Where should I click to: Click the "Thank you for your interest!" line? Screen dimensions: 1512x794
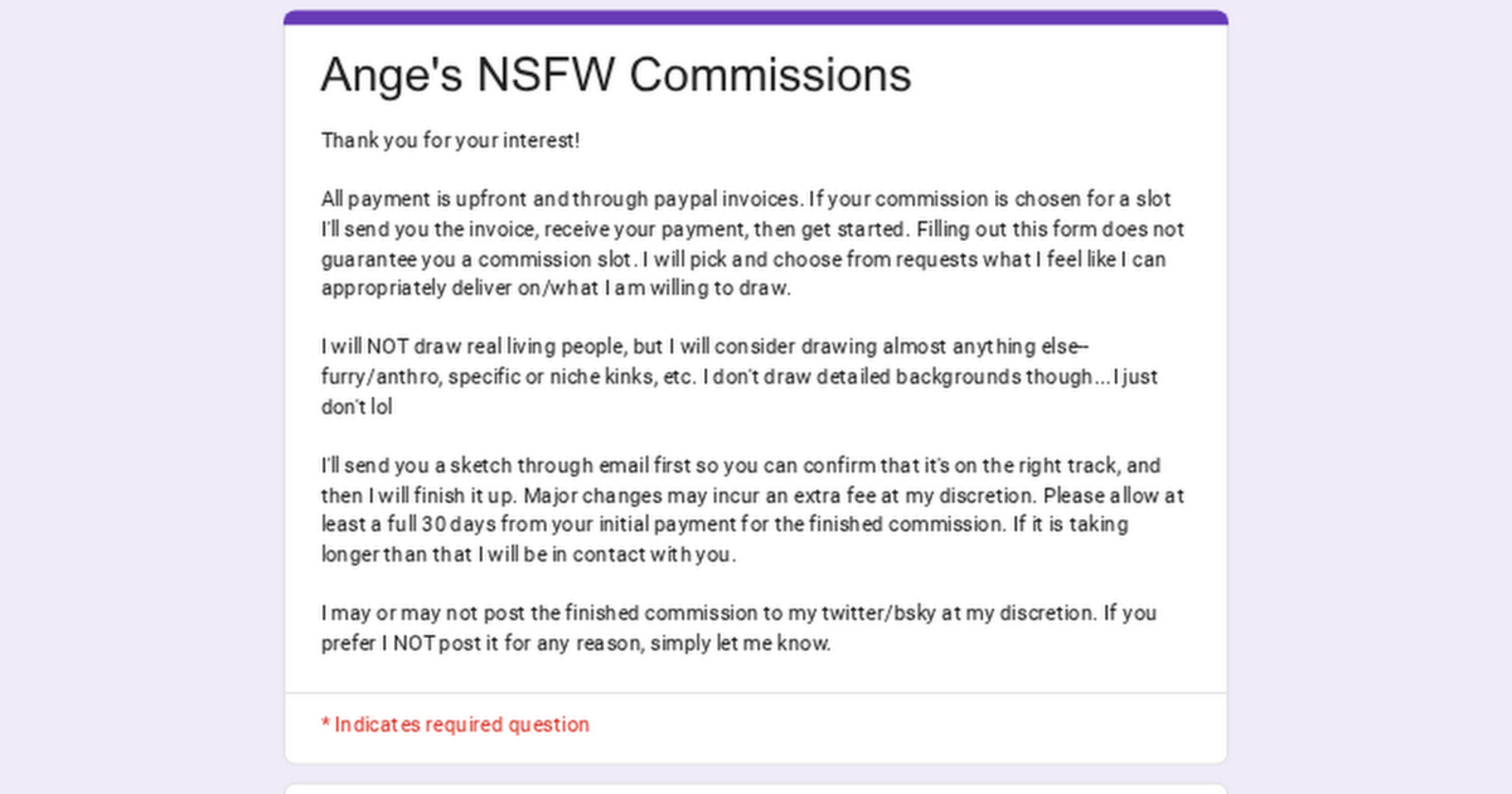coord(450,141)
